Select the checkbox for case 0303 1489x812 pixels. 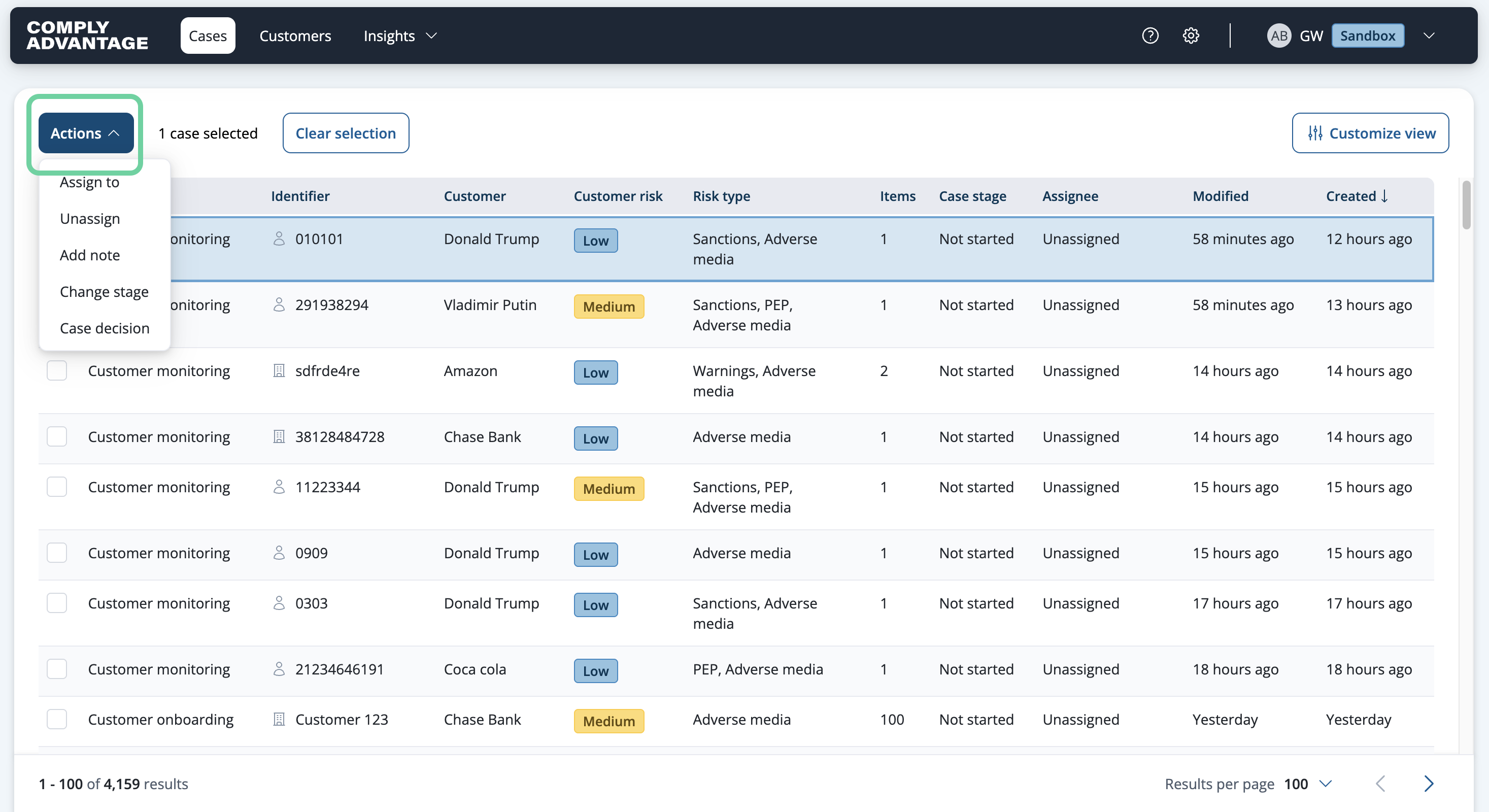coord(57,603)
